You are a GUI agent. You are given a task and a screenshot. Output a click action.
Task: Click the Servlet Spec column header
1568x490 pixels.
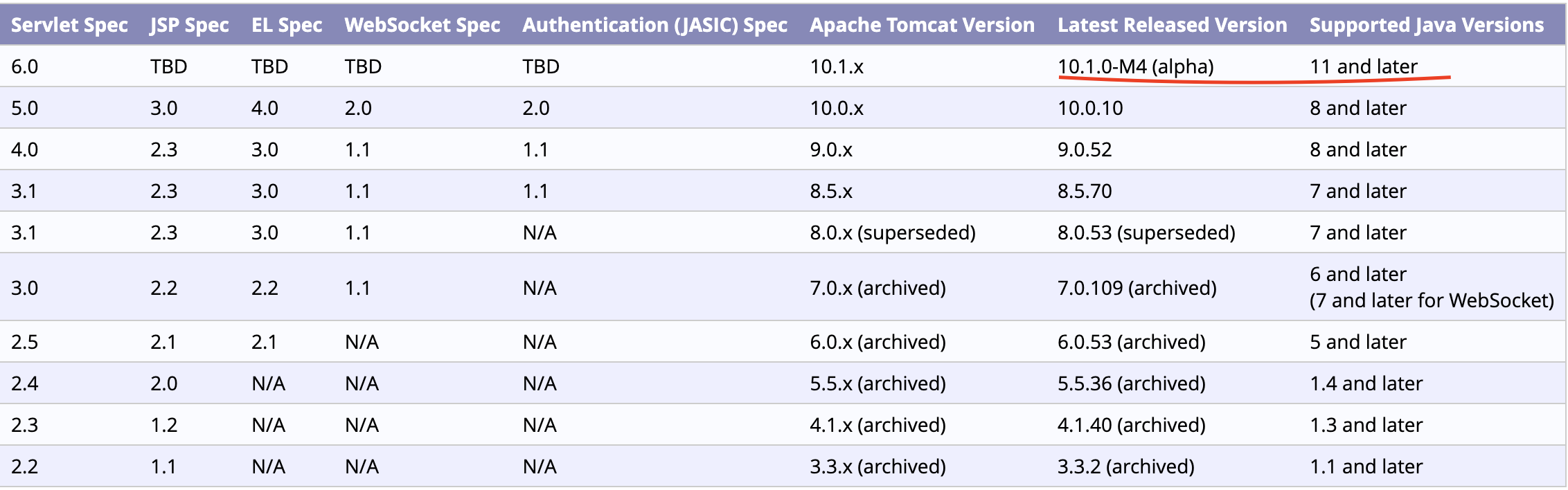click(69, 25)
